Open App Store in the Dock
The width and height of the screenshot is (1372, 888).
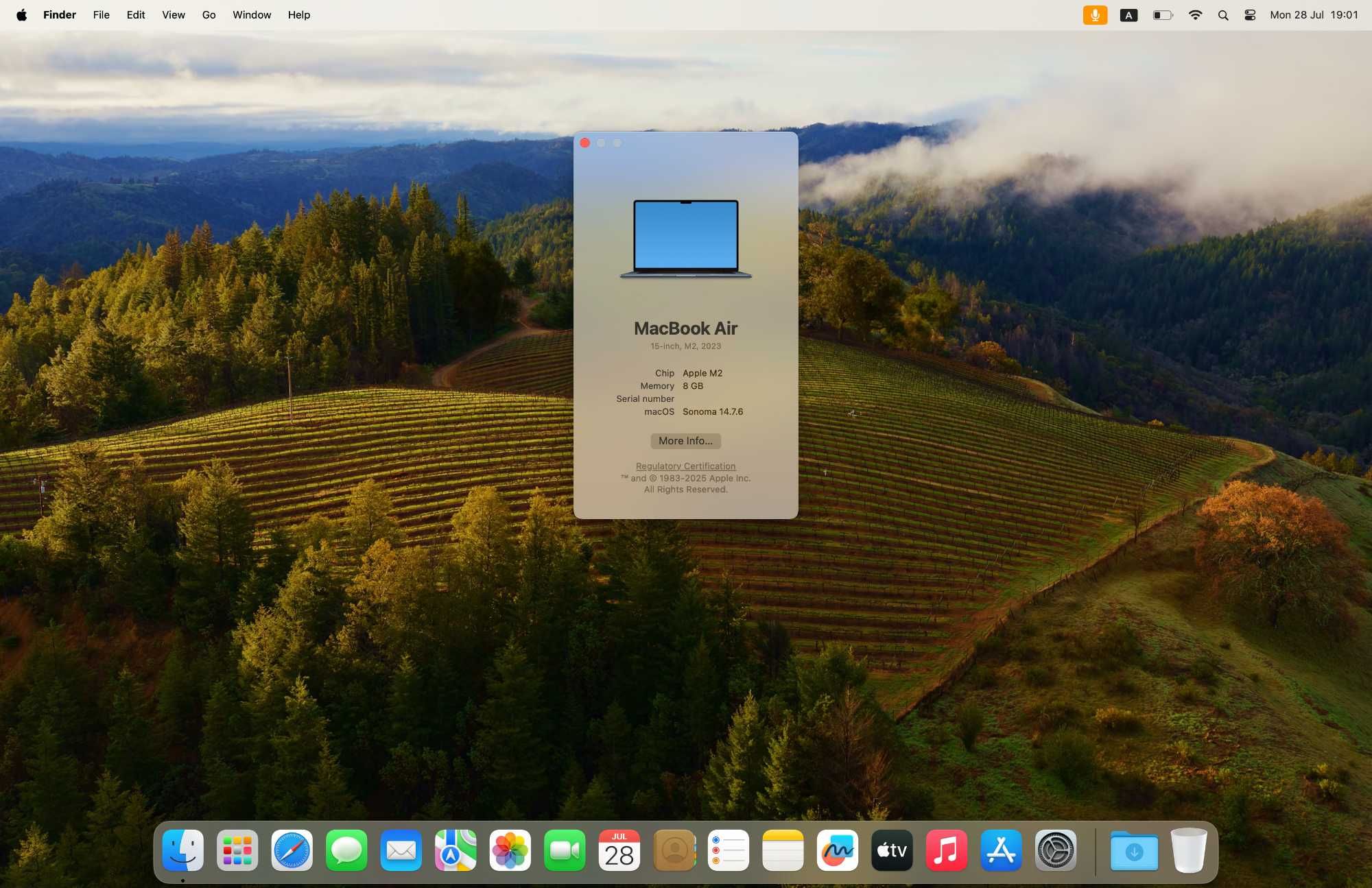click(1001, 850)
